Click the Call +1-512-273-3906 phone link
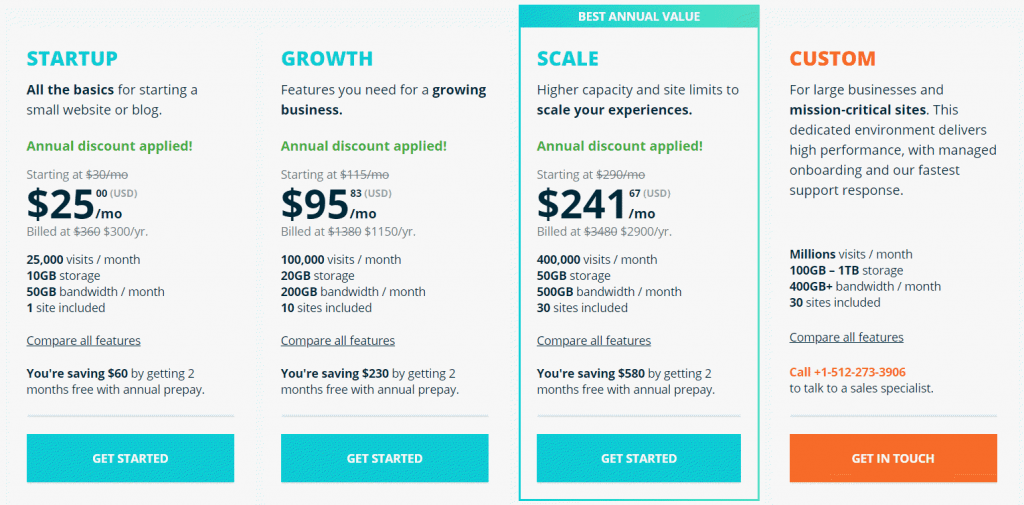The width and height of the screenshot is (1024, 505). [x=848, y=372]
